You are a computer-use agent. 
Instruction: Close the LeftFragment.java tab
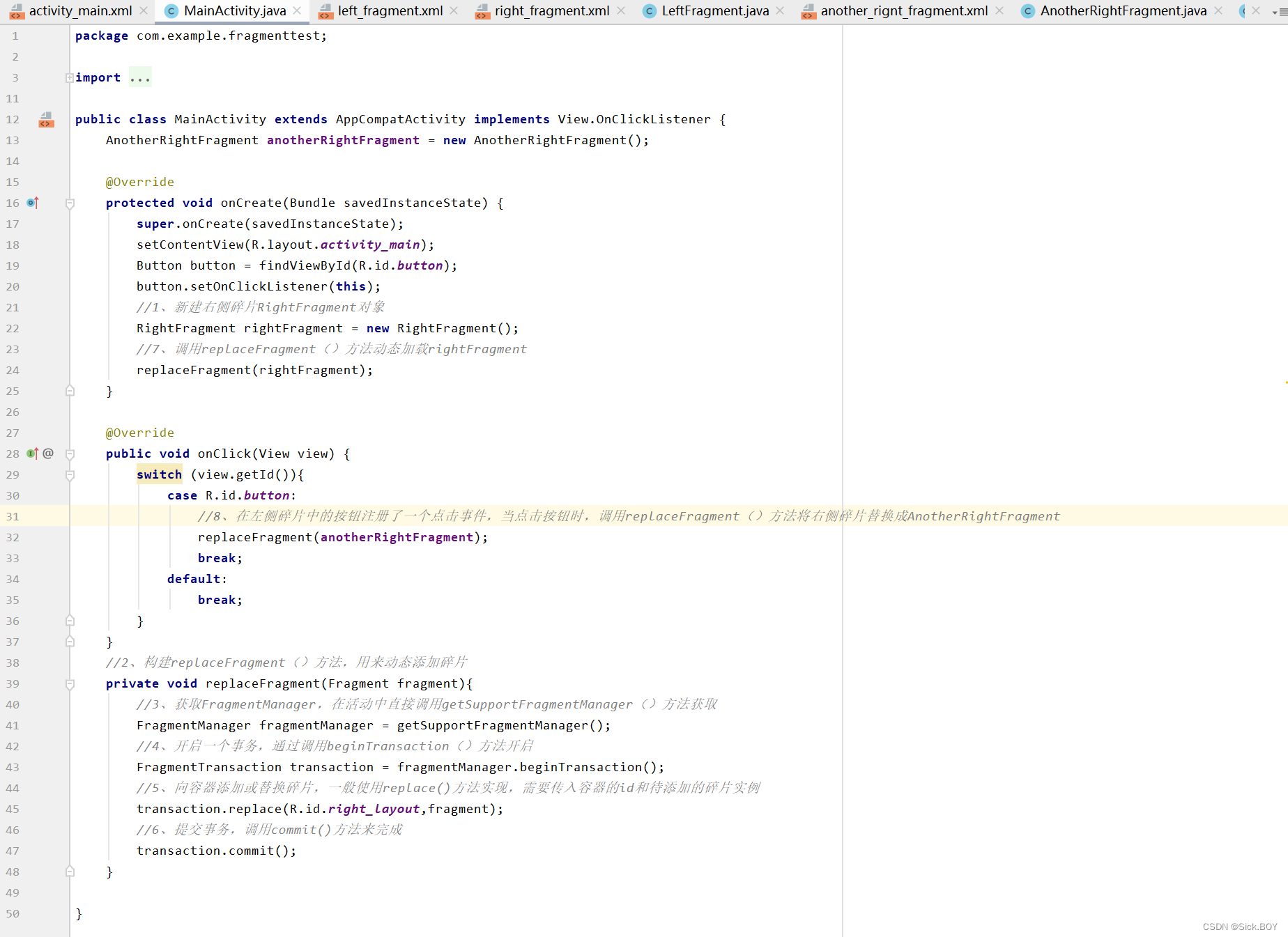pyautogui.click(x=780, y=10)
